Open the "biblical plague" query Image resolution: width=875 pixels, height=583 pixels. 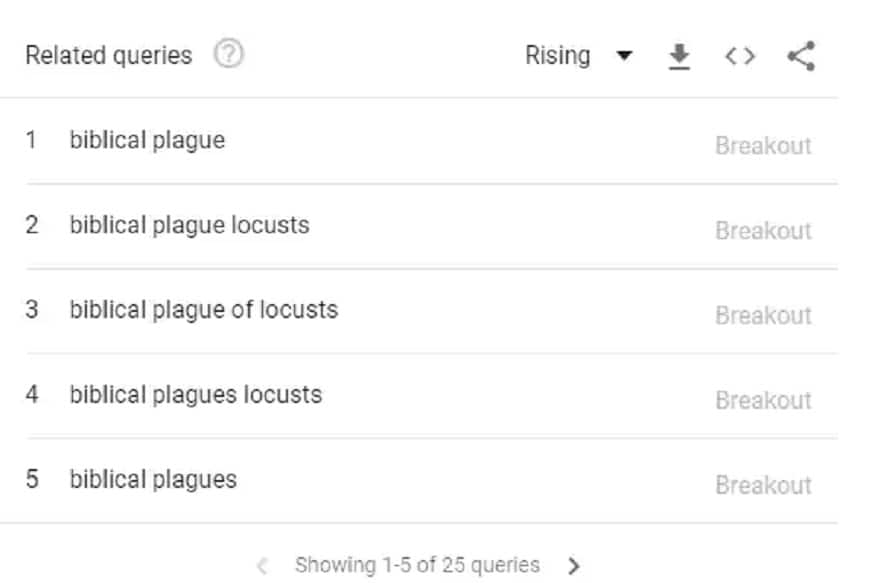(147, 140)
